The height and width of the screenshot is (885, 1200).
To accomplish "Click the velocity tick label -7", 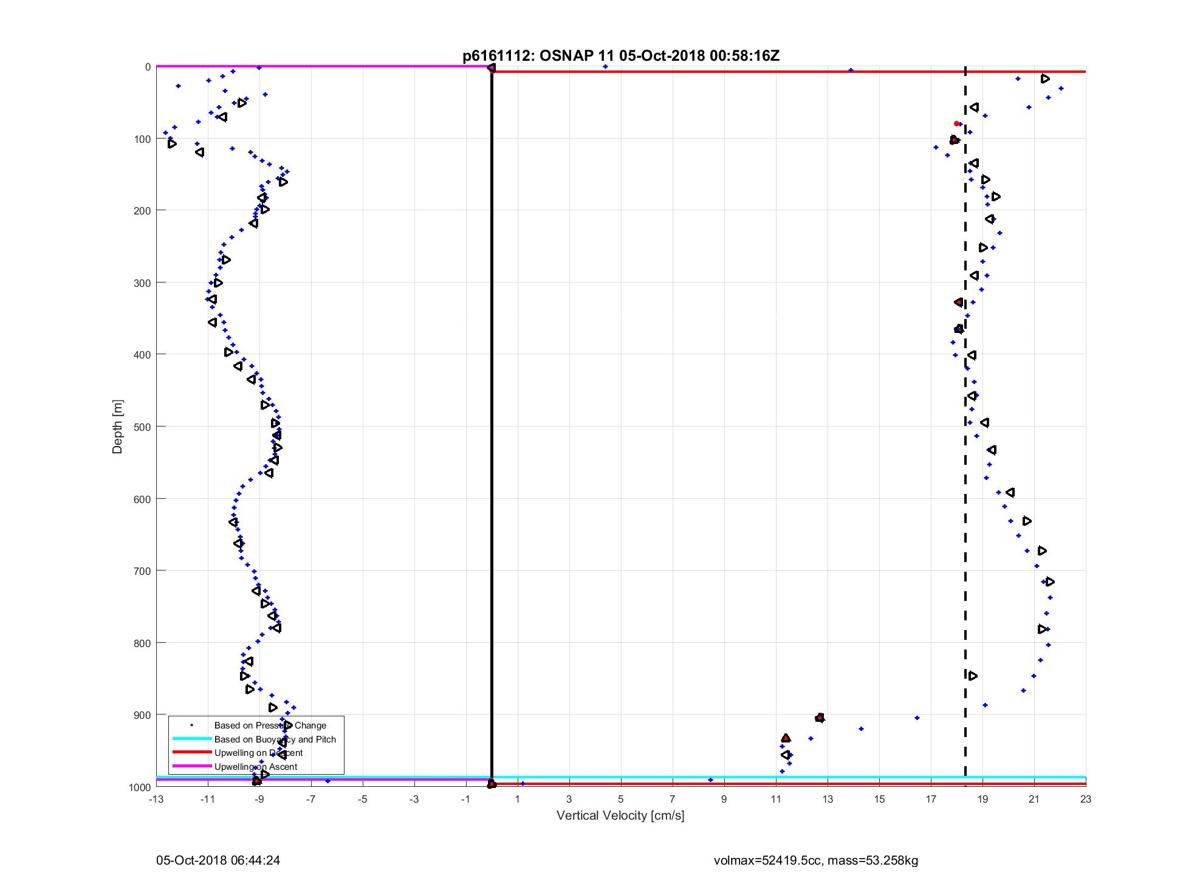I will pyautogui.click(x=311, y=800).
